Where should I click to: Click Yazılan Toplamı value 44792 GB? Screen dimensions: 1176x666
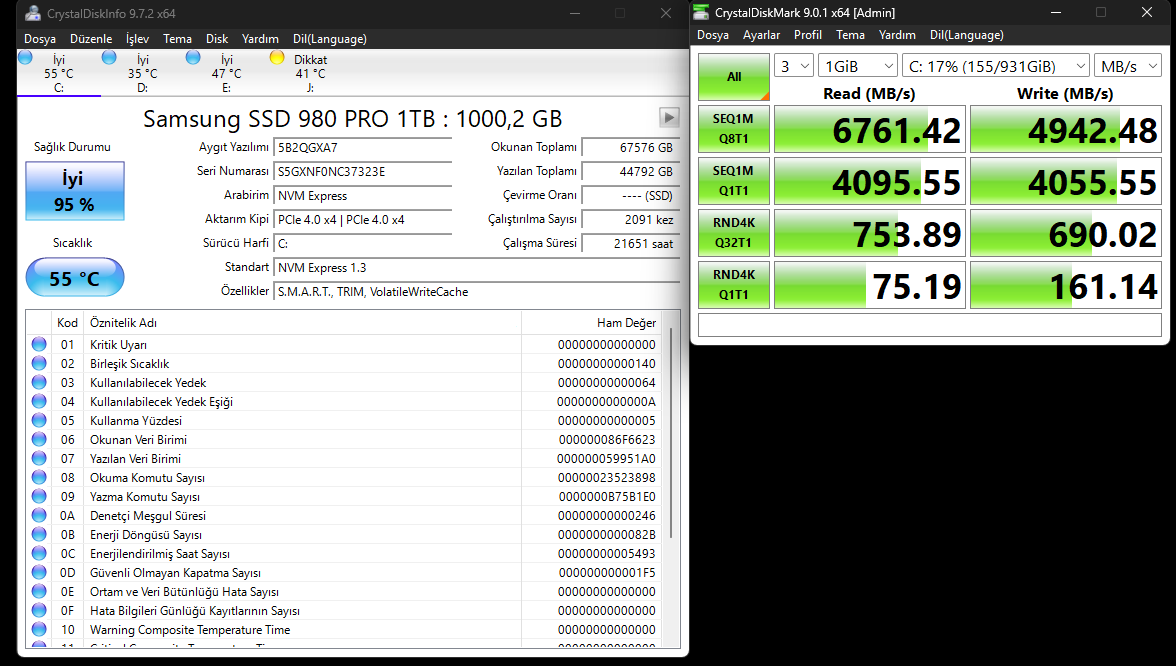(631, 172)
